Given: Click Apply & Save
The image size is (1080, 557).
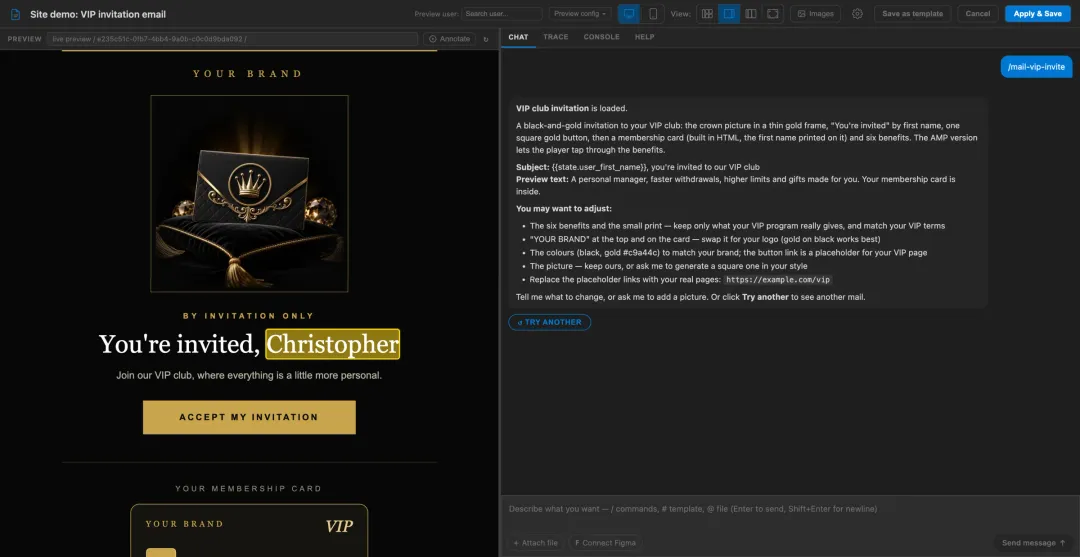Looking at the screenshot, I should point(1037,14).
